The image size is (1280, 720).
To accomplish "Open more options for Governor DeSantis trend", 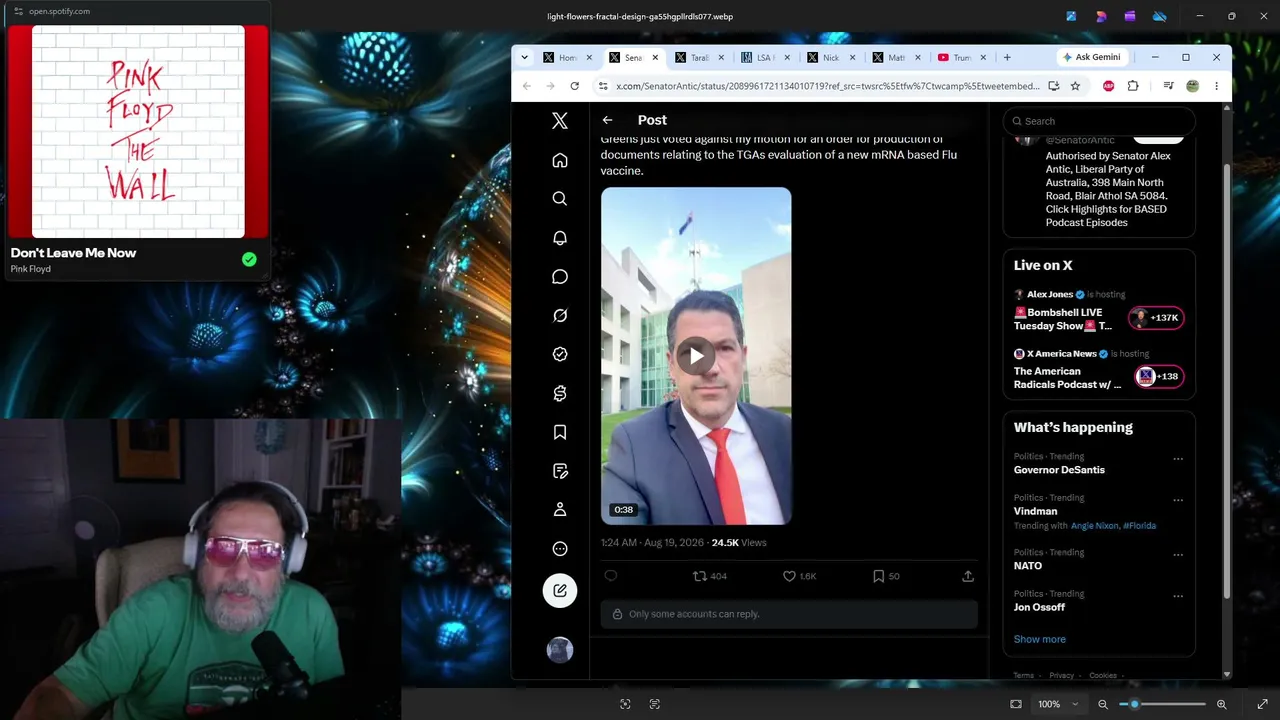I will point(1178,459).
